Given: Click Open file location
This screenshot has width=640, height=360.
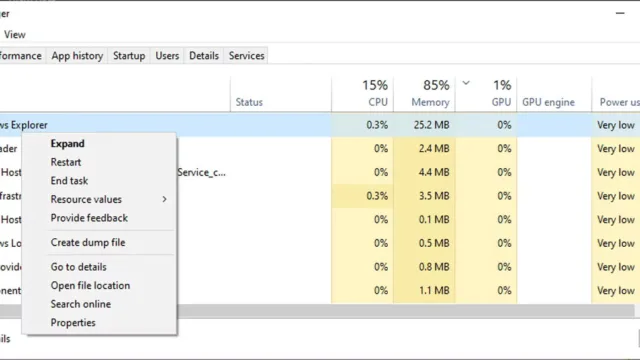Looking at the screenshot, I should pos(90,285).
